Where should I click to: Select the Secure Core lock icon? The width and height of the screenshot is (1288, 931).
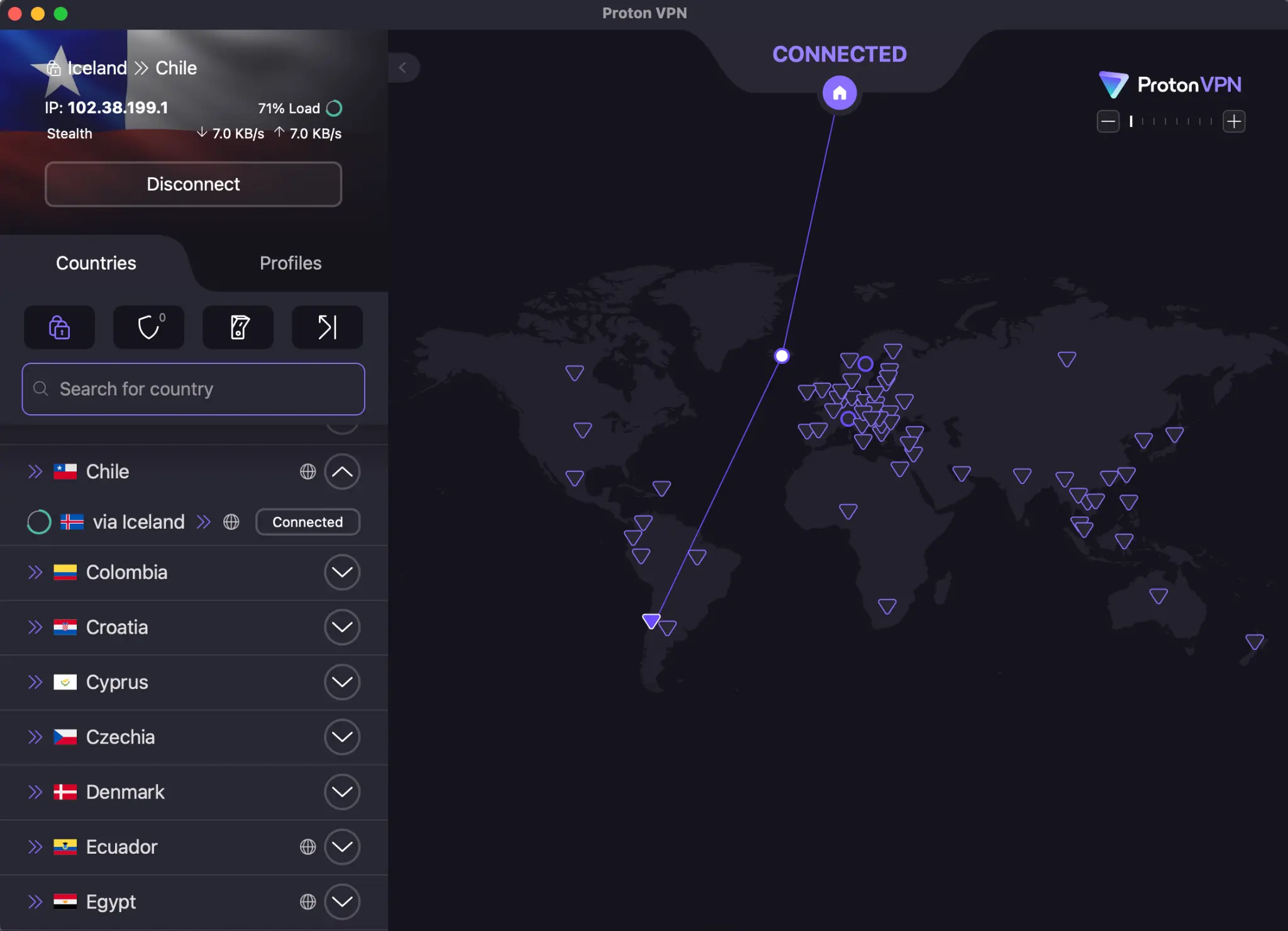(59, 327)
